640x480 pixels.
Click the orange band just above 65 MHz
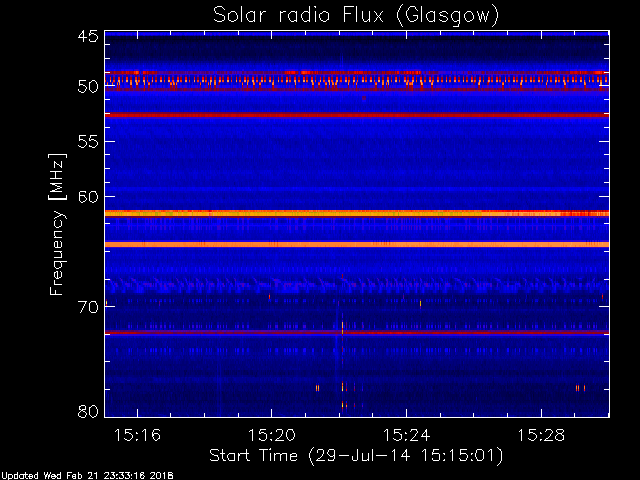tap(357, 244)
